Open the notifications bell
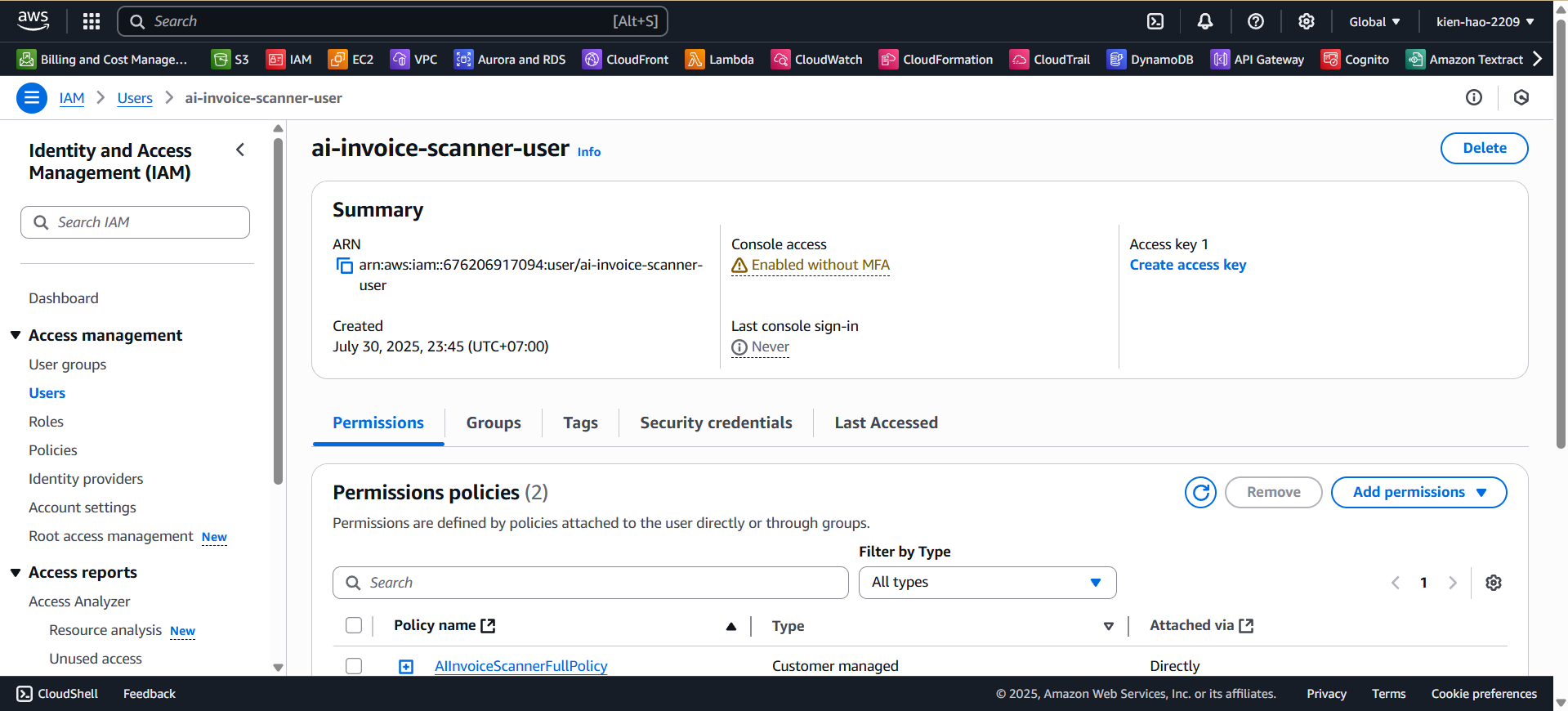 coord(1205,21)
